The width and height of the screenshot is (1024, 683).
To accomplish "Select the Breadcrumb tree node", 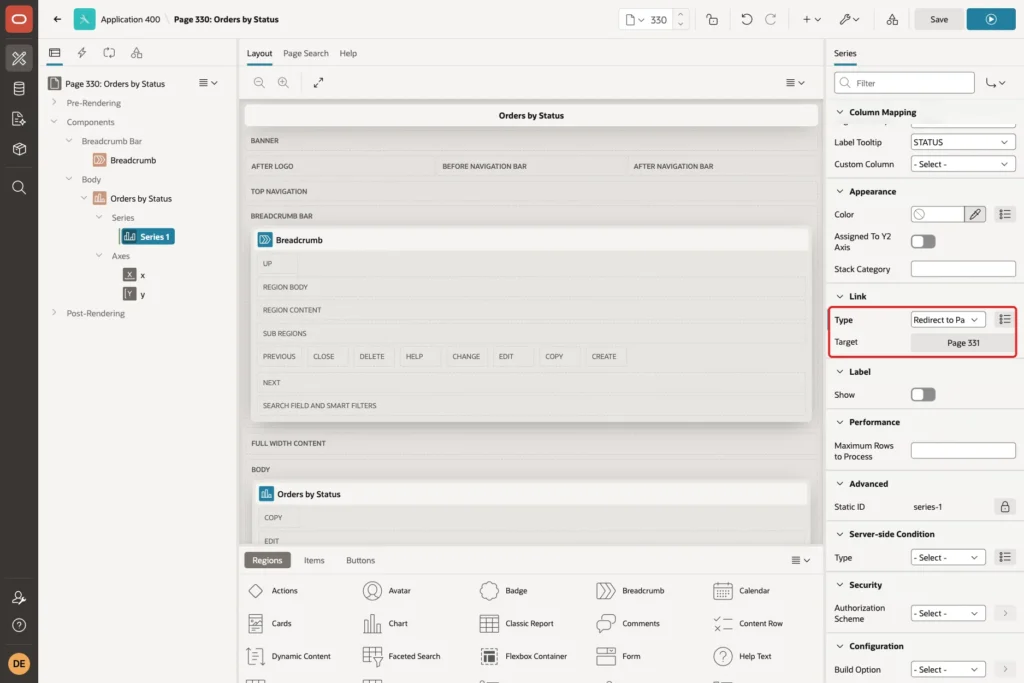I will point(125,160).
